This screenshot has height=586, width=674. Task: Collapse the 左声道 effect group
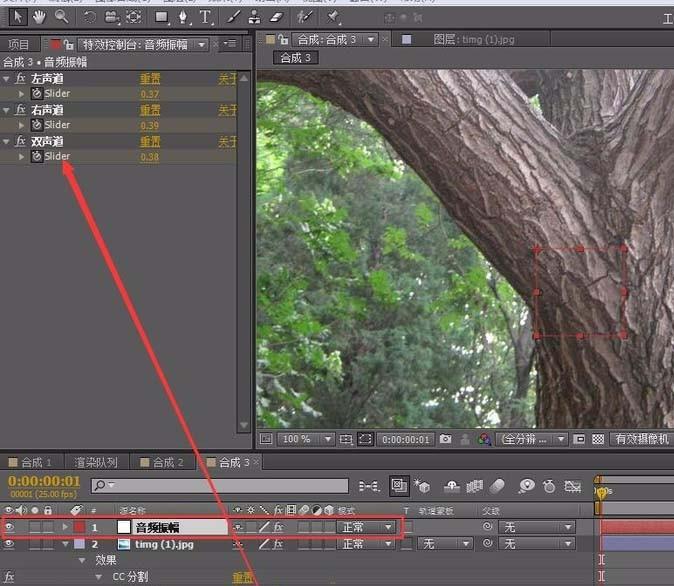click(x=7, y=79)
